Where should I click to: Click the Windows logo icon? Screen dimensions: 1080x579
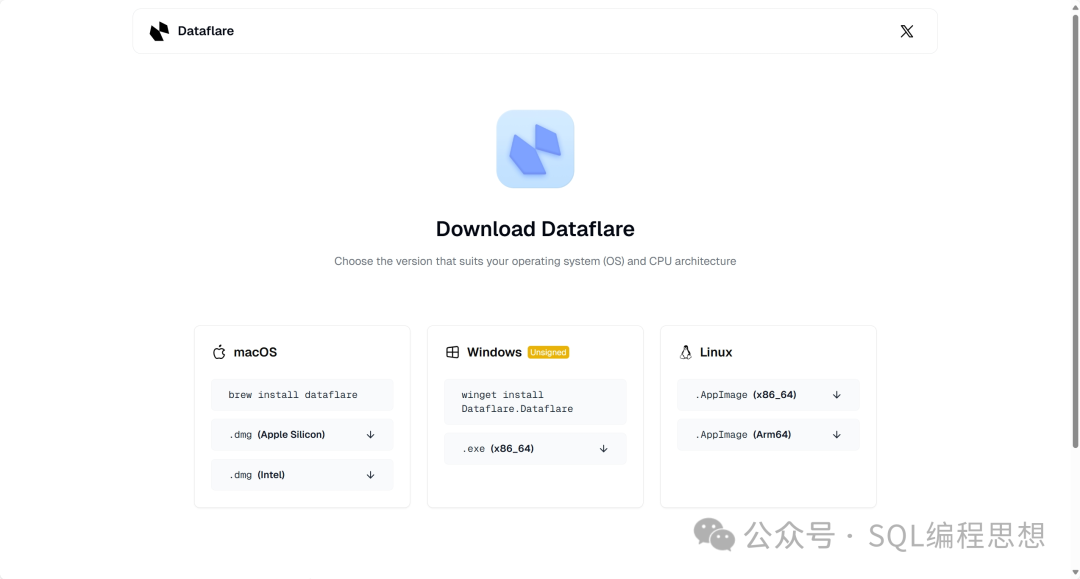click(452, 352)
